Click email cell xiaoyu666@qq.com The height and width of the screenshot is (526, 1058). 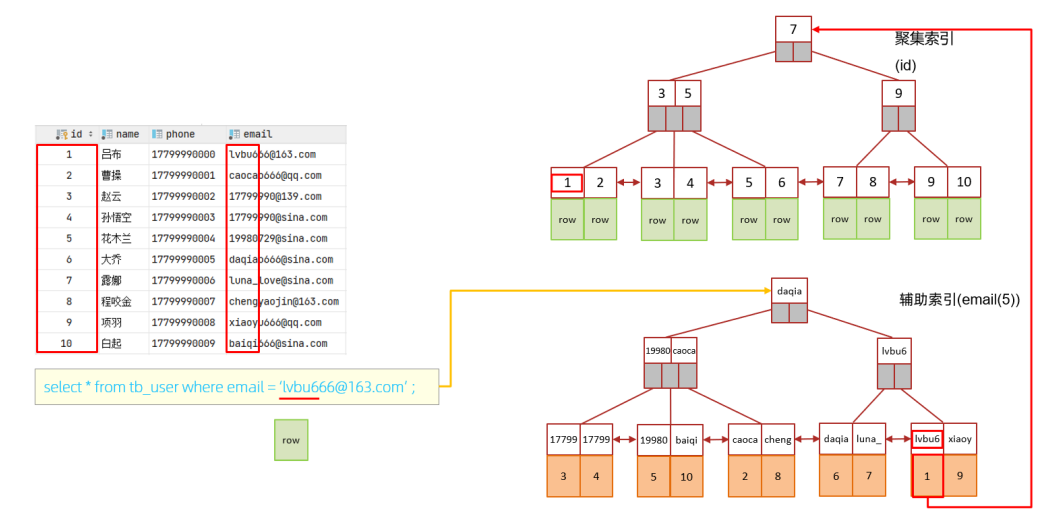tap(271, 323)
